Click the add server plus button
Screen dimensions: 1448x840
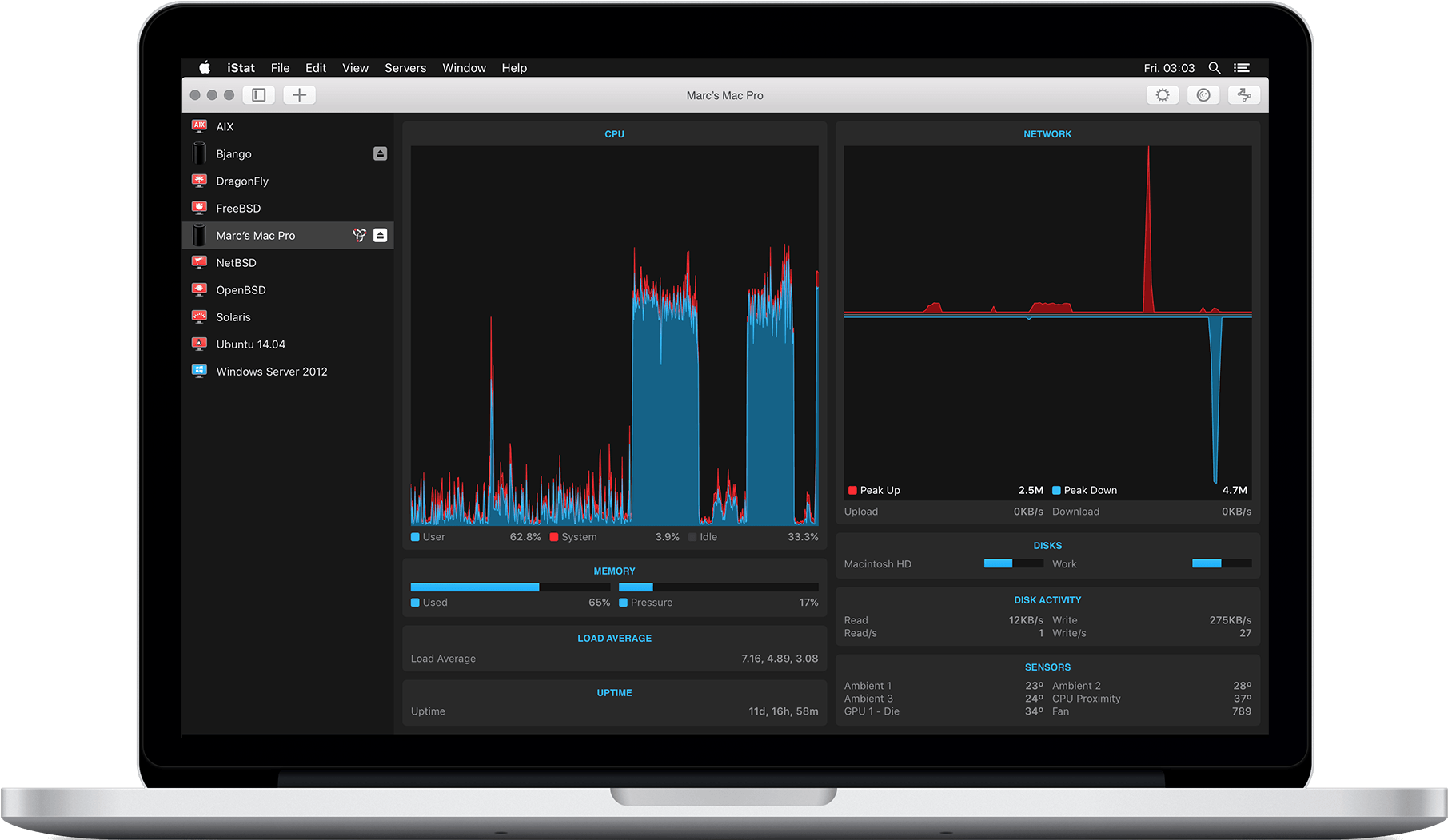click(298, 94)
